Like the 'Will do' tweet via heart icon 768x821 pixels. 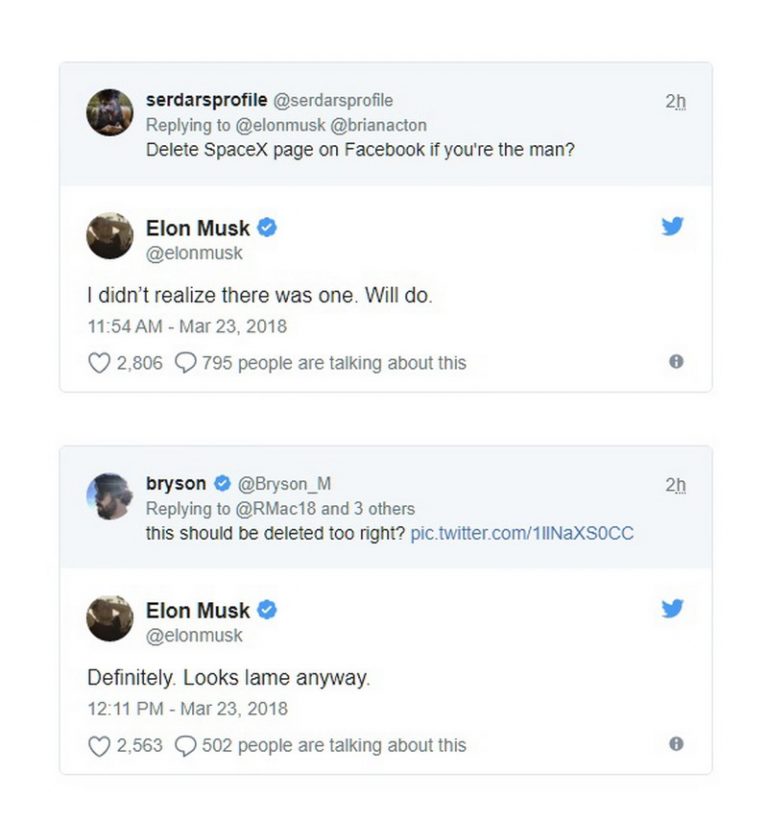99,362
